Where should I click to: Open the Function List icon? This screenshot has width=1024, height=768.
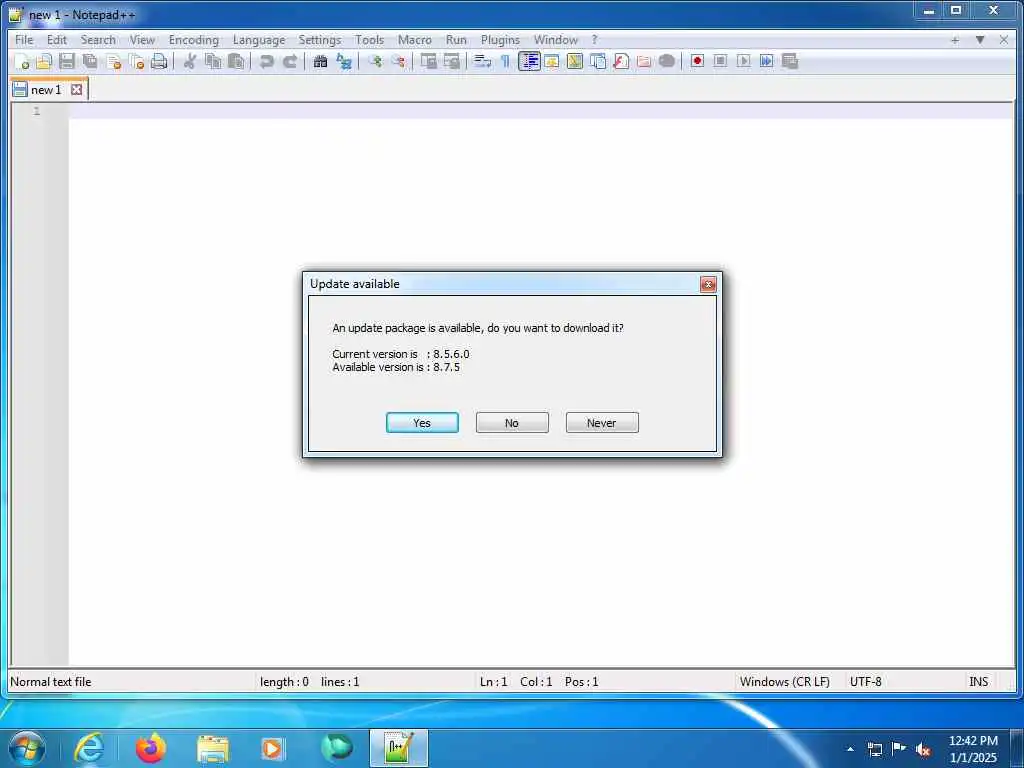(621, 61)
